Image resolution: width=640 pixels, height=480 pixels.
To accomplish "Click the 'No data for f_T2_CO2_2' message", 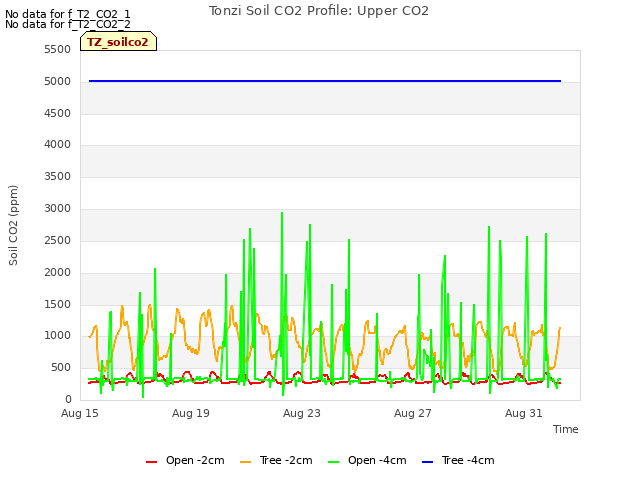I will (68, 24).
